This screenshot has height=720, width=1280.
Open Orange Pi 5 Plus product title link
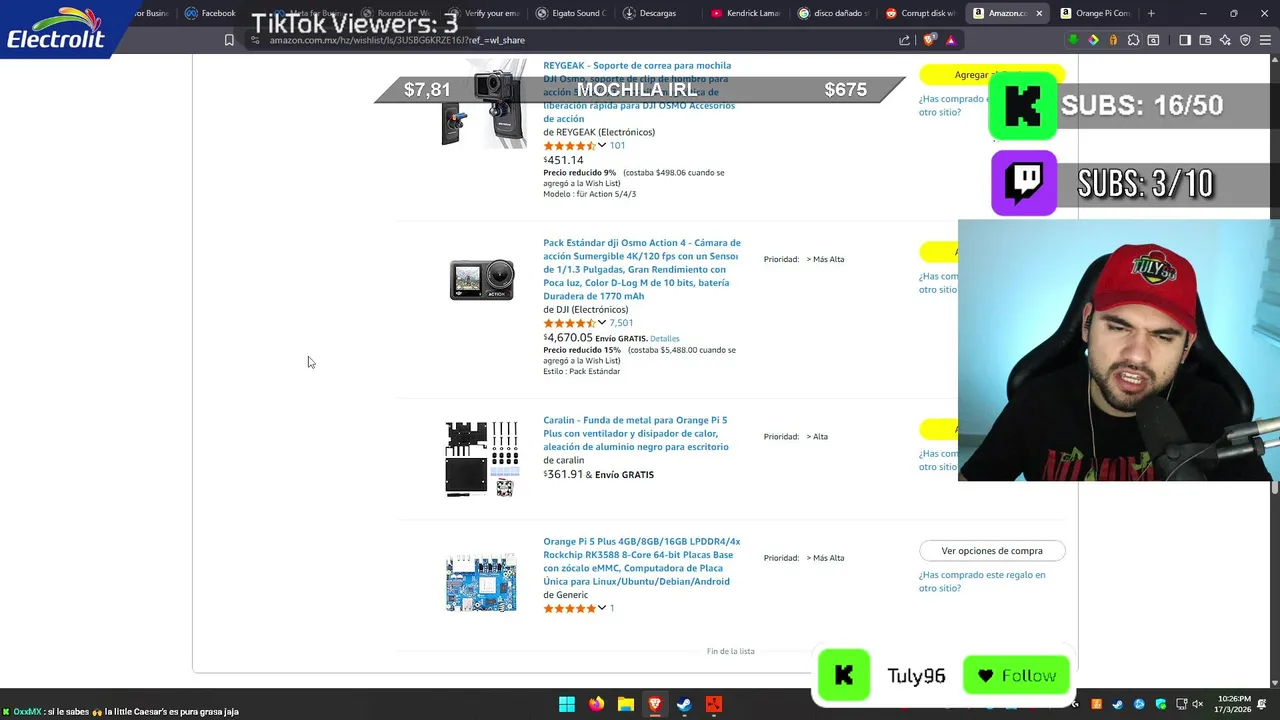[x=642, y=561]
